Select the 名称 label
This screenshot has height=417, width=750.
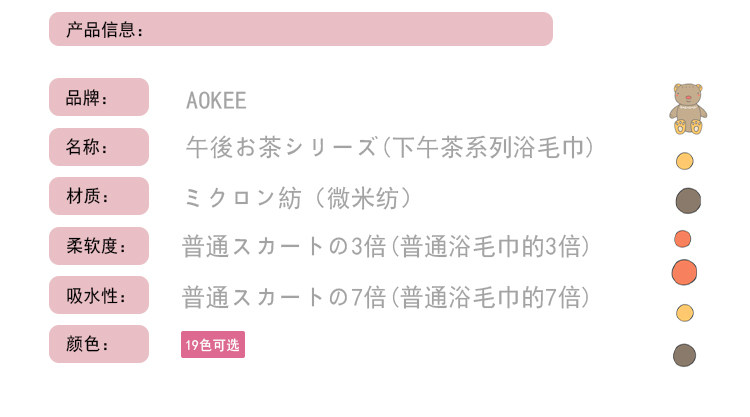click(99, 147)
